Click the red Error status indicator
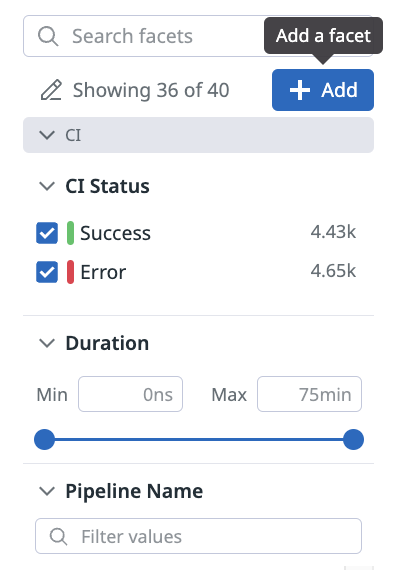398x570 pixels. point(71,272)
